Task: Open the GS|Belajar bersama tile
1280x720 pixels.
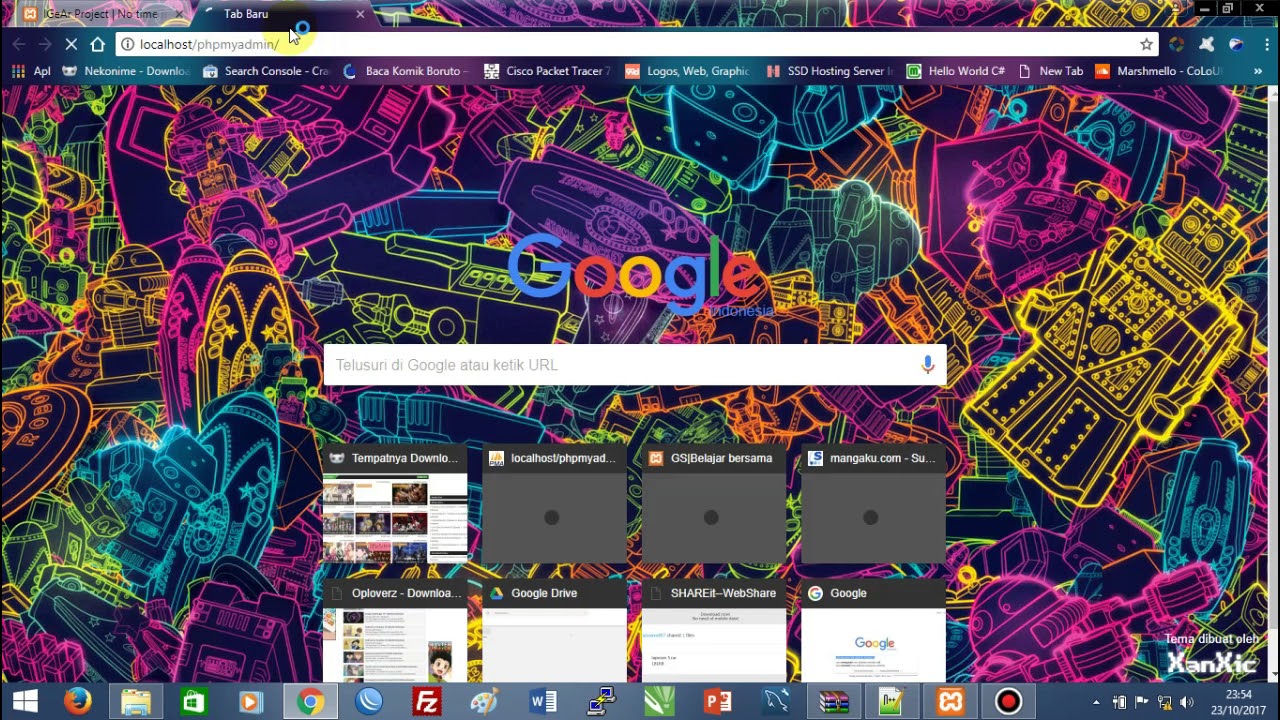Action: click(714, 505)
